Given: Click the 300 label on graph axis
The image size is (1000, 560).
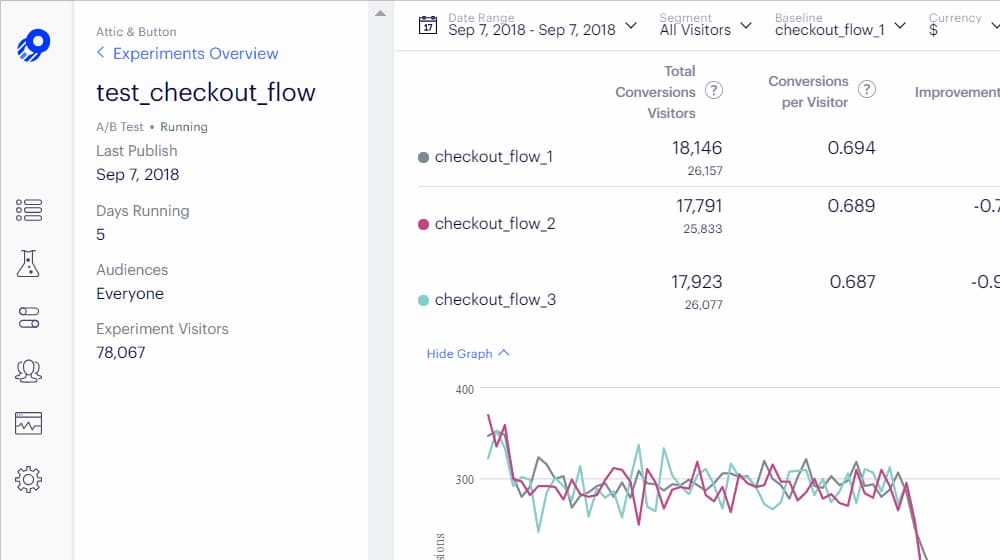Looking at the screenshot, I should pos(464,480).
